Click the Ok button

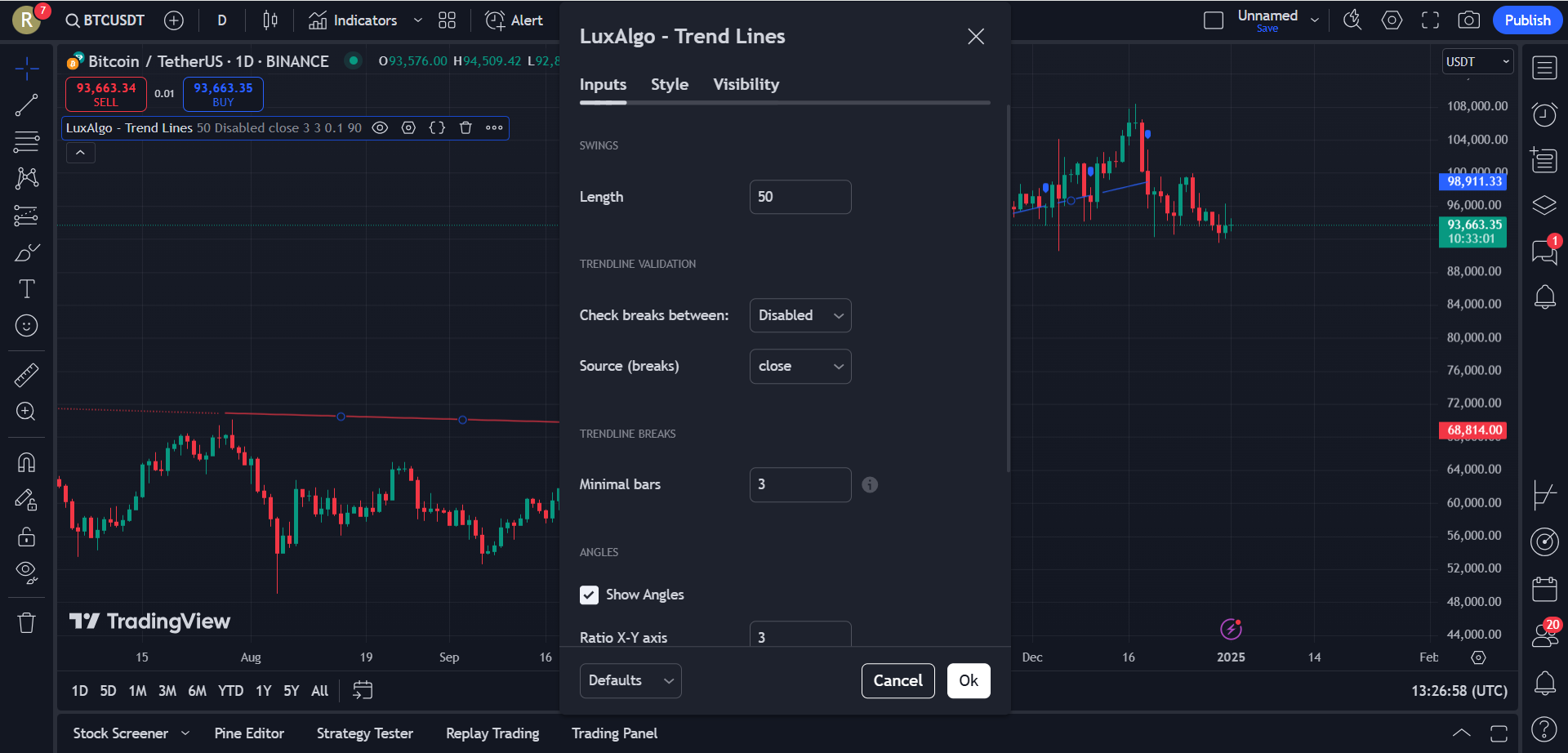point(968,680)
